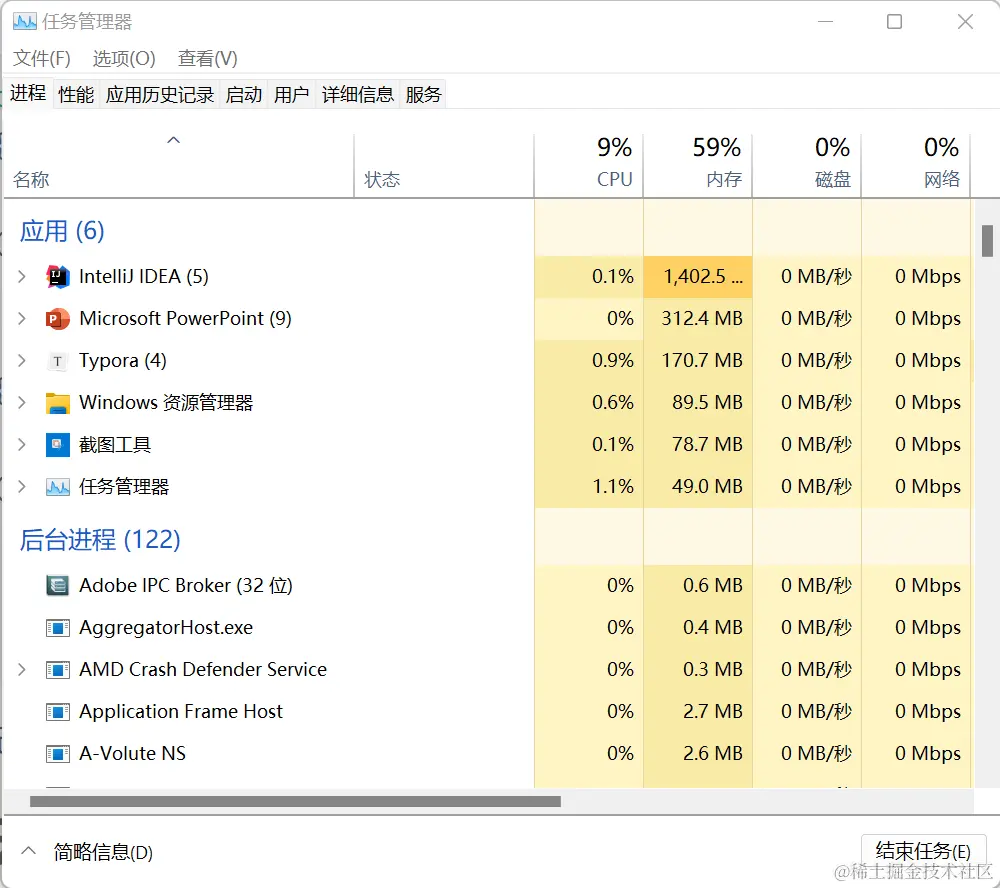Select the Microsoft PowerPoint (9) row name
Screen dimensions: 1000x888
point(185,318)
